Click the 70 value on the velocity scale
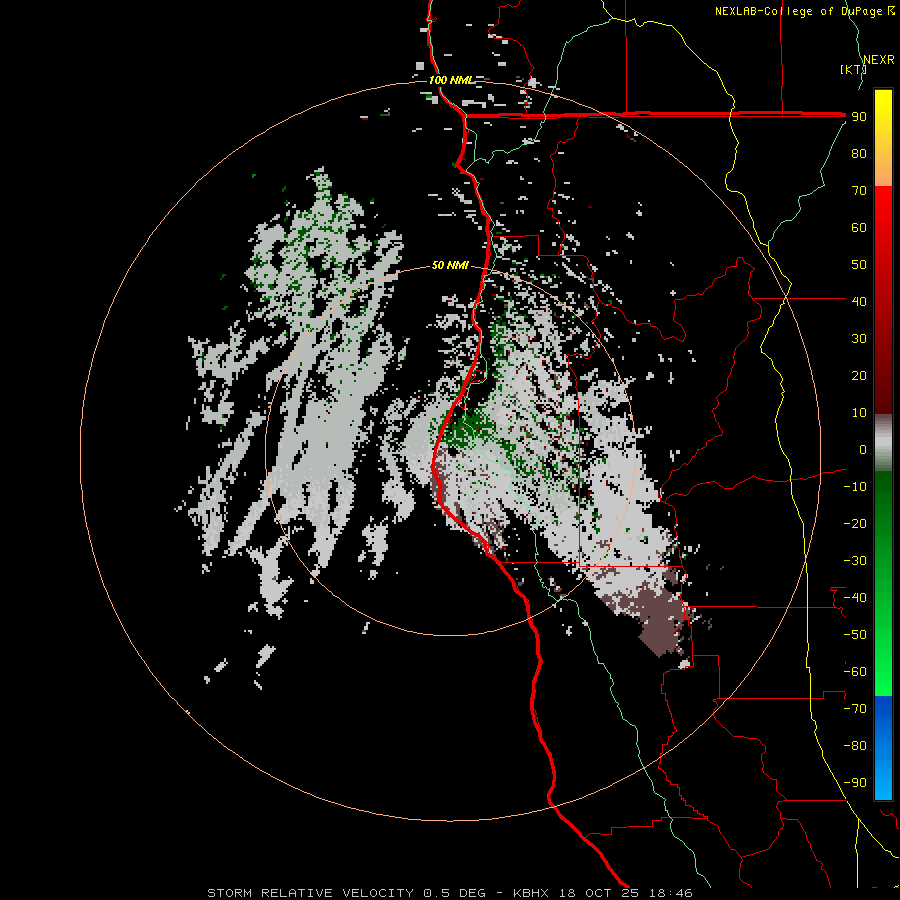 click(859, 191)
